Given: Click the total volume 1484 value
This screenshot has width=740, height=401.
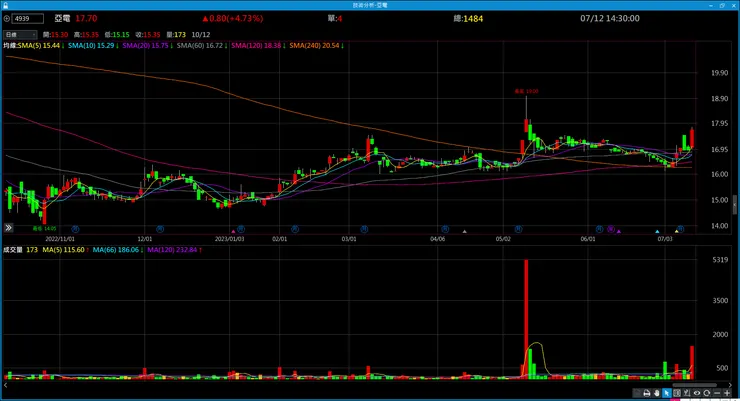Looking at the screenshot, I should (x=473, y=18).
